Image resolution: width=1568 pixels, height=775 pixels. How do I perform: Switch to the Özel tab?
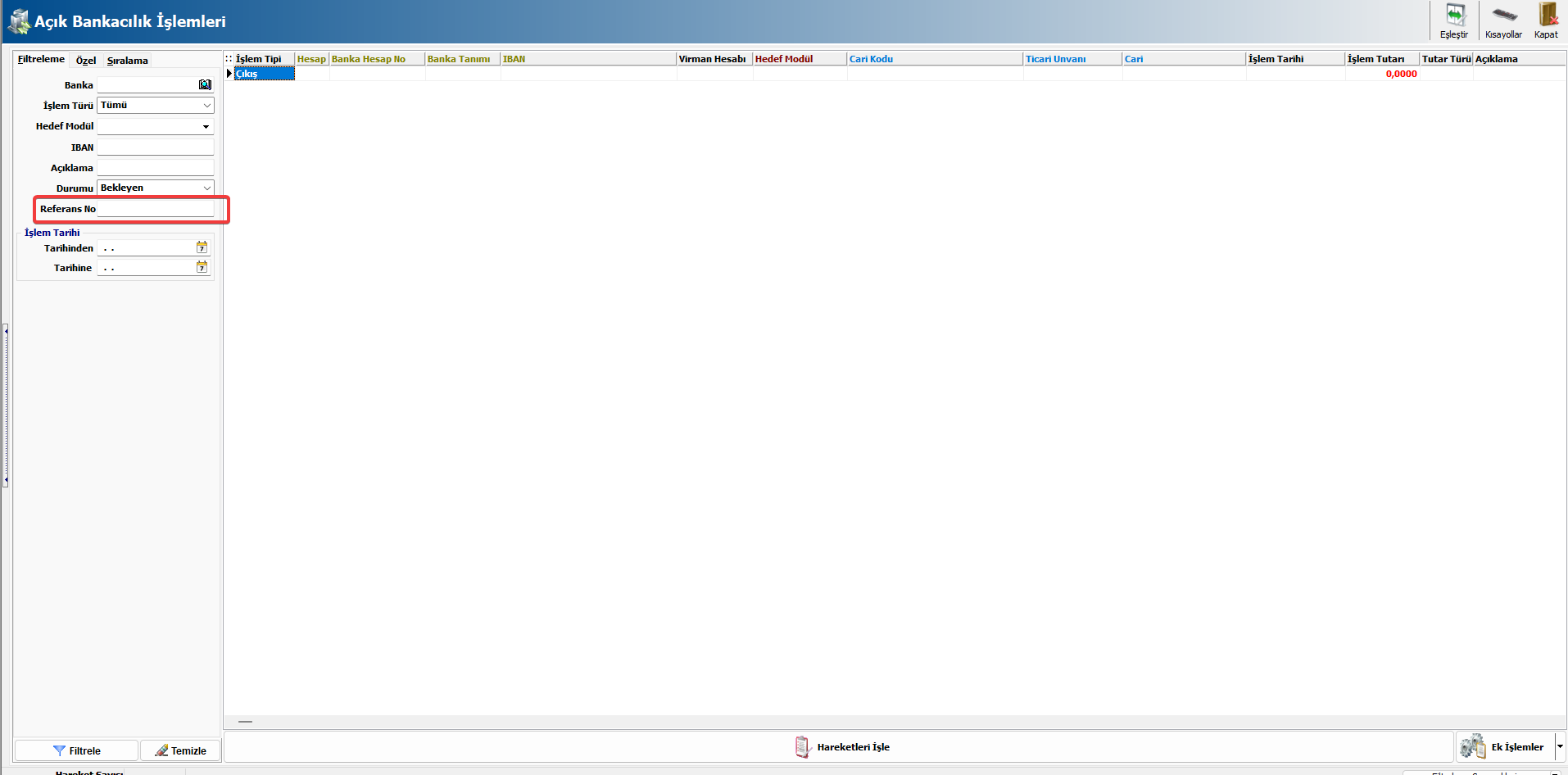pos(86,61)
